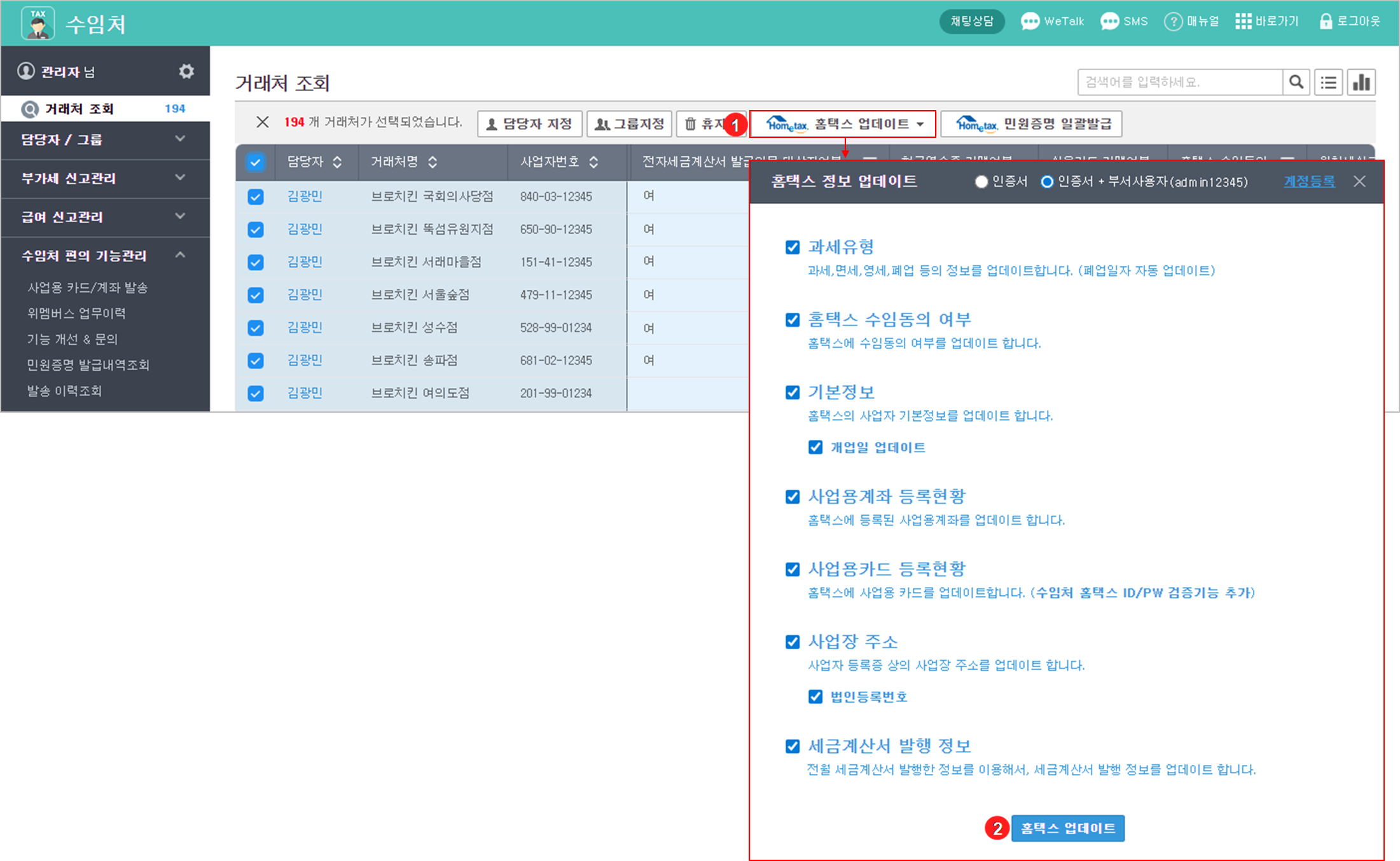
Task: Uncheck the 과세유형 checkbox
Action: click(x=793, y=247)
